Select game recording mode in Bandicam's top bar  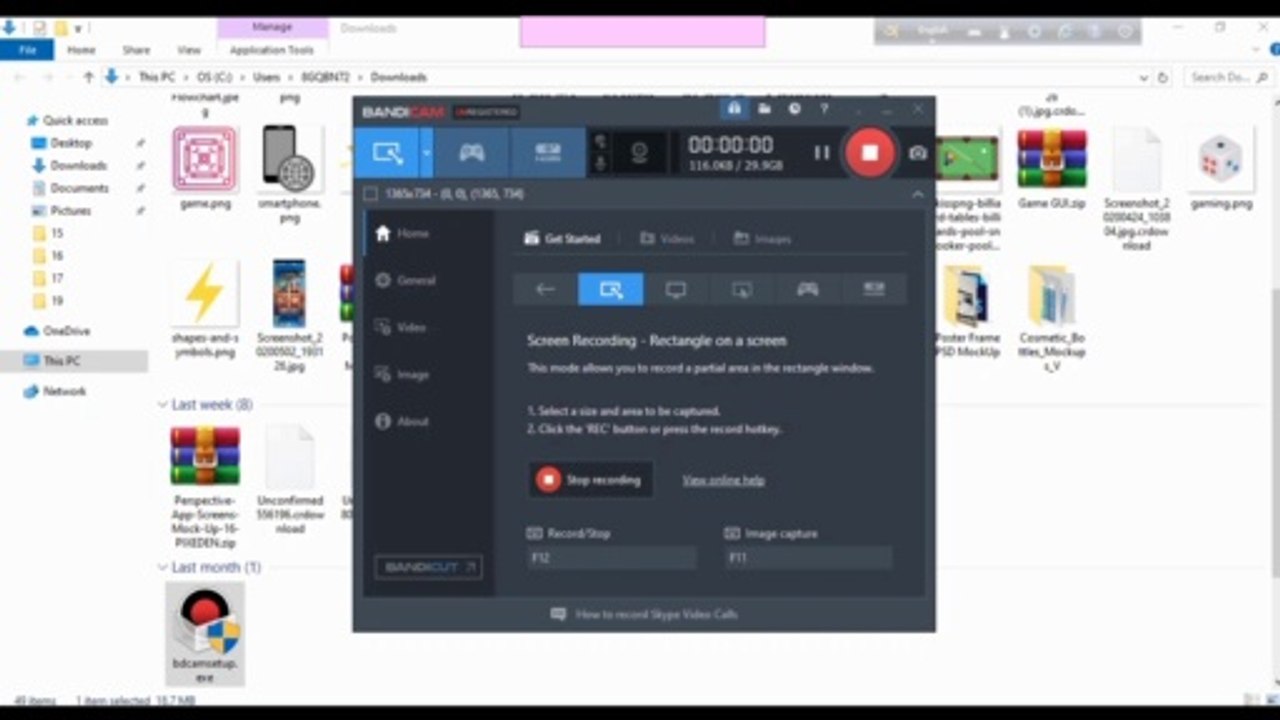click(x=471, y=153)
